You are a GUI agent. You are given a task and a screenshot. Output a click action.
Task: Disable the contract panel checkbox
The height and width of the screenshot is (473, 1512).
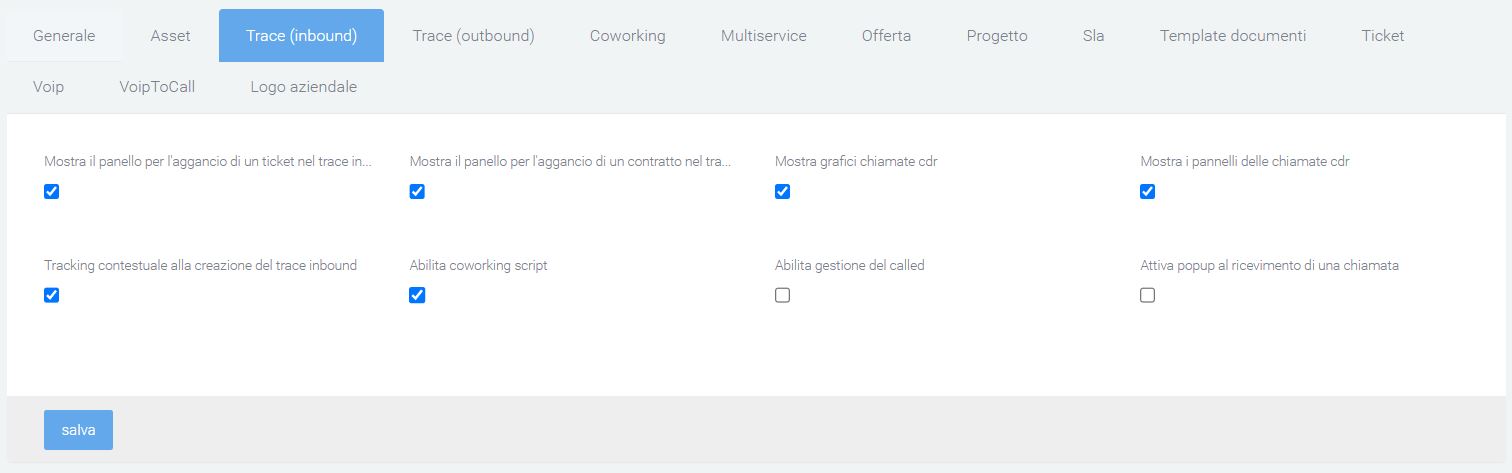(417, 191)
